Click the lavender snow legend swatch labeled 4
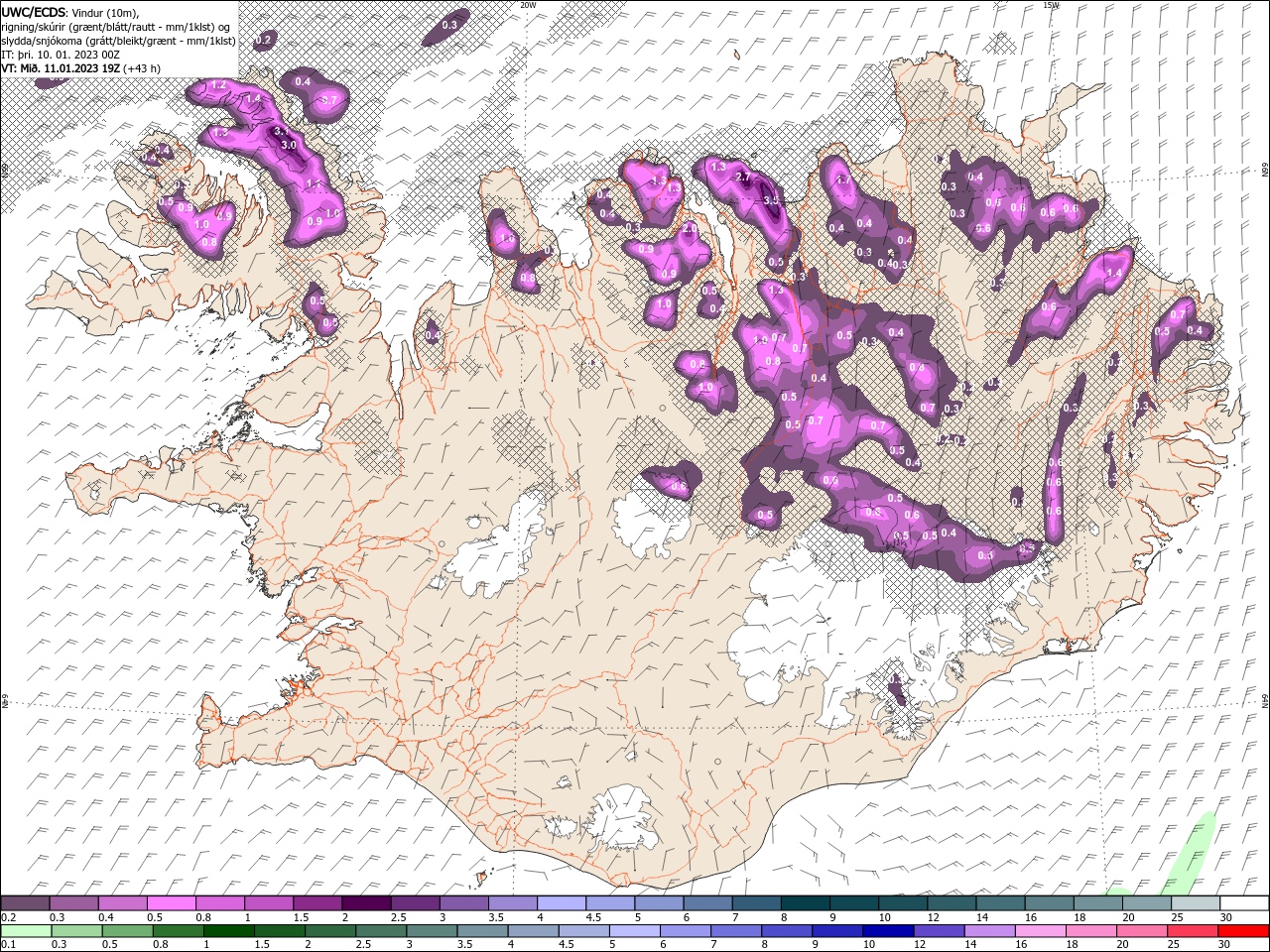The width and height of the screenshot is (1270, 952). click(x=562, y=902)
